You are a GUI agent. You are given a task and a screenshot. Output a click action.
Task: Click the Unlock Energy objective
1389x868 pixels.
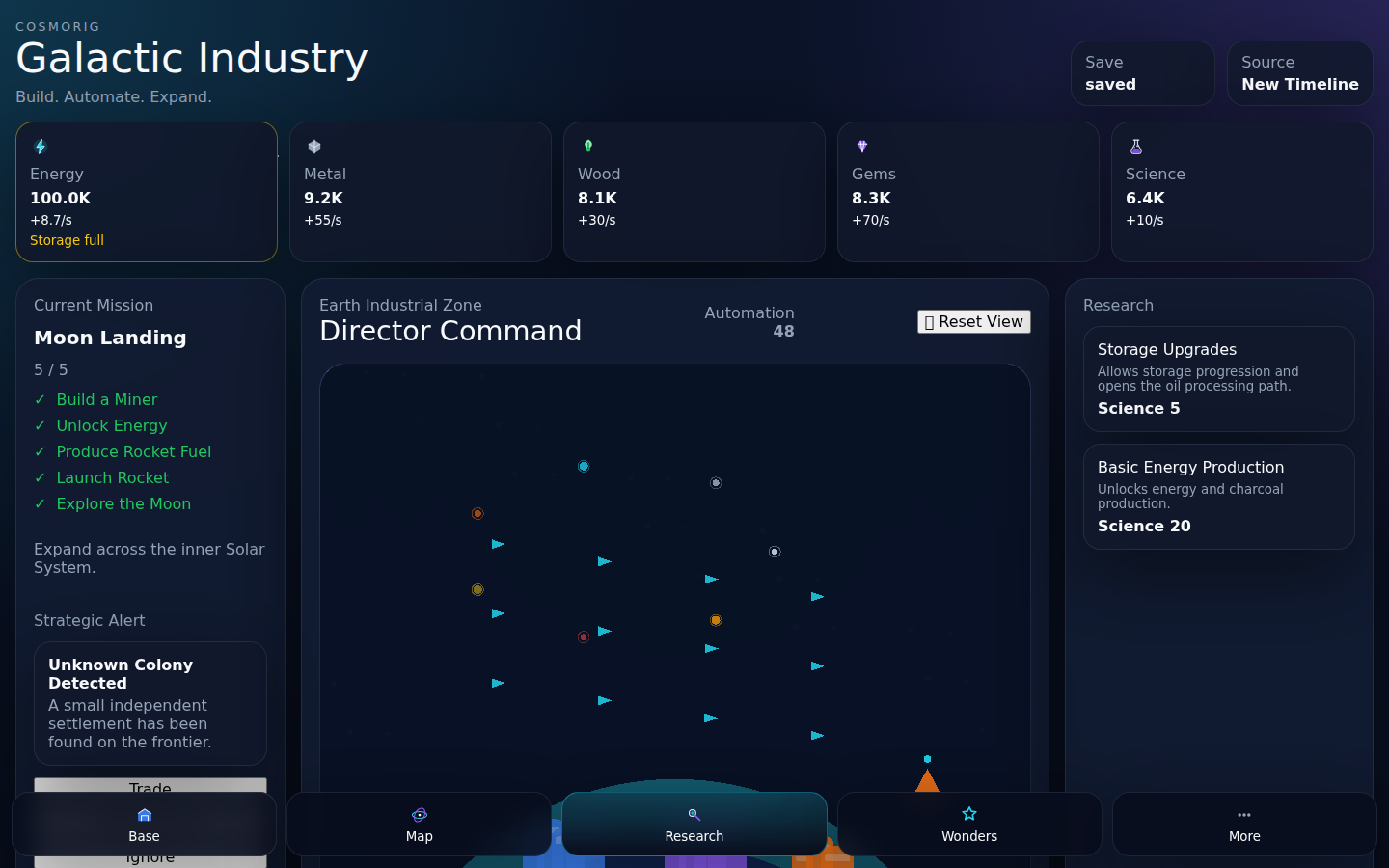[x=112, y=425]
